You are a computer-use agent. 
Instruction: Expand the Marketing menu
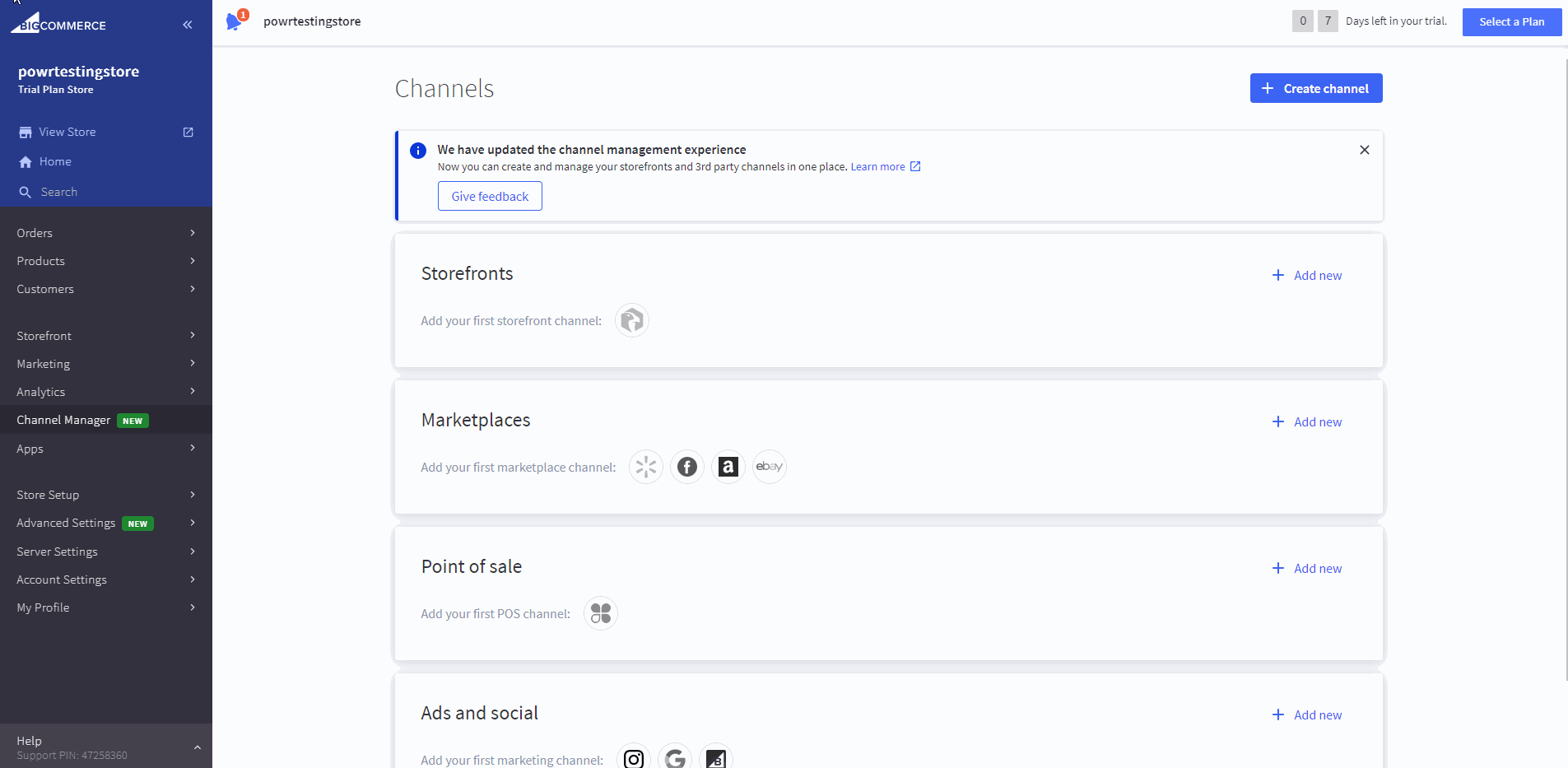point(106,364)
